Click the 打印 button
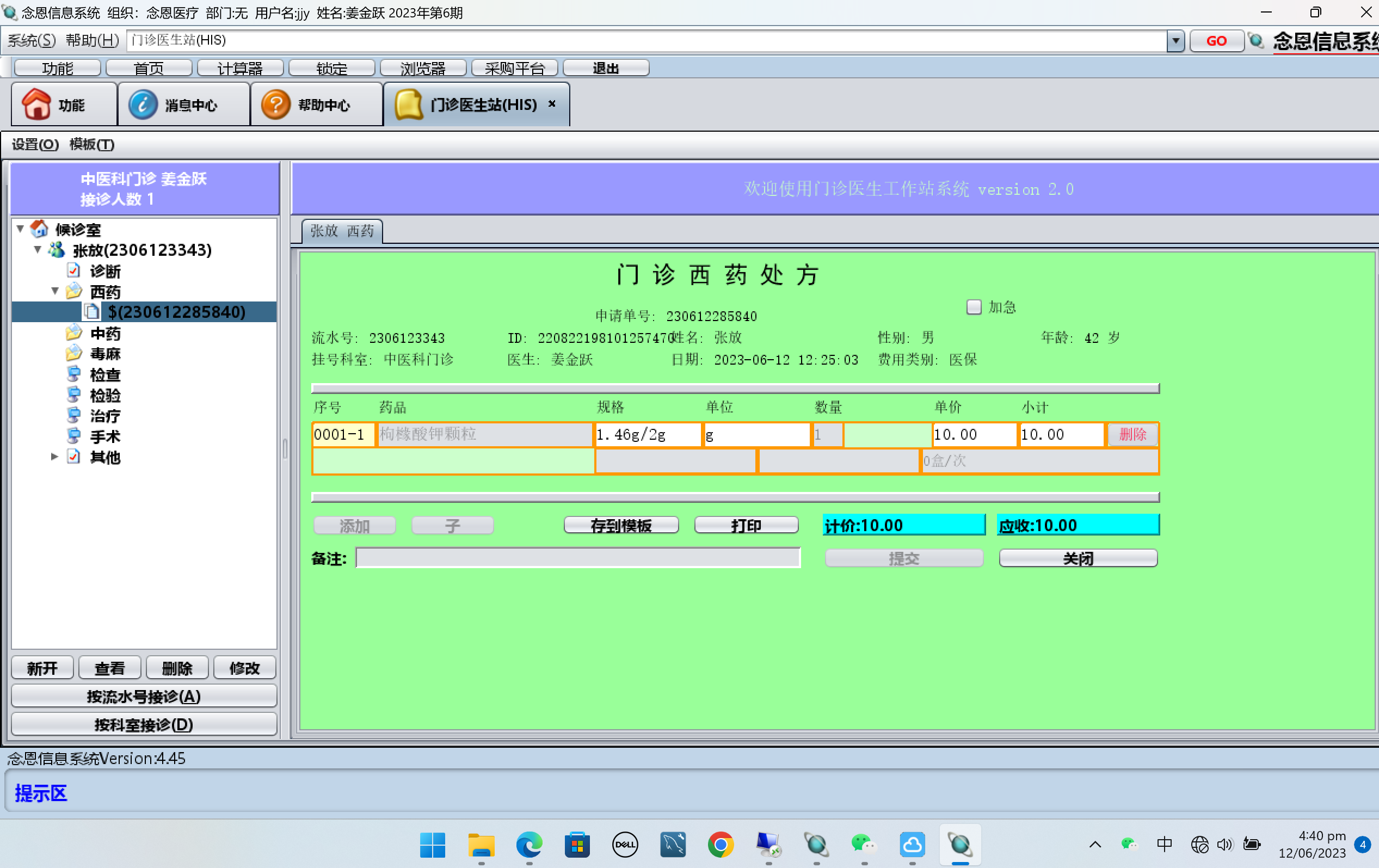The image size is (1379, 868). pyautogui.click(x=746, y=525)
